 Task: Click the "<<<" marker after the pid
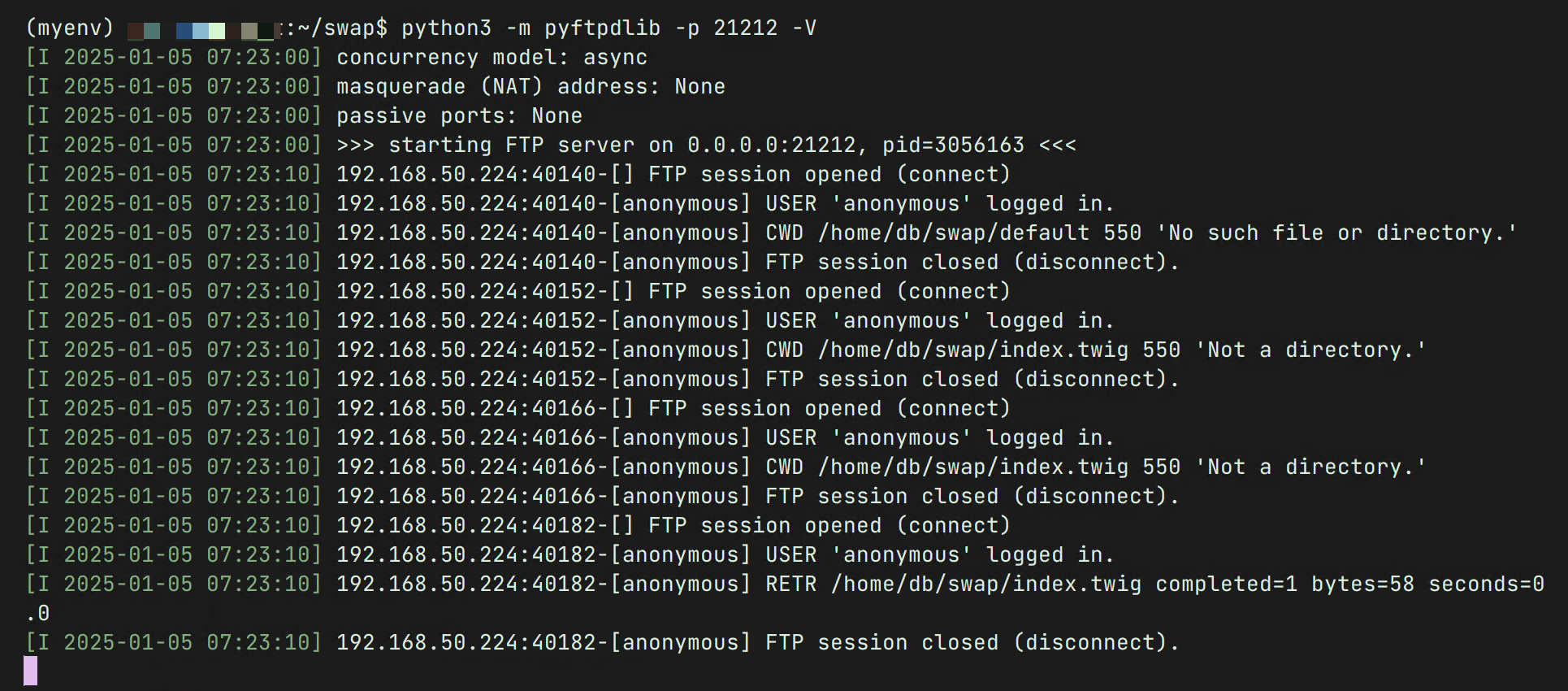click(1057, 145)
